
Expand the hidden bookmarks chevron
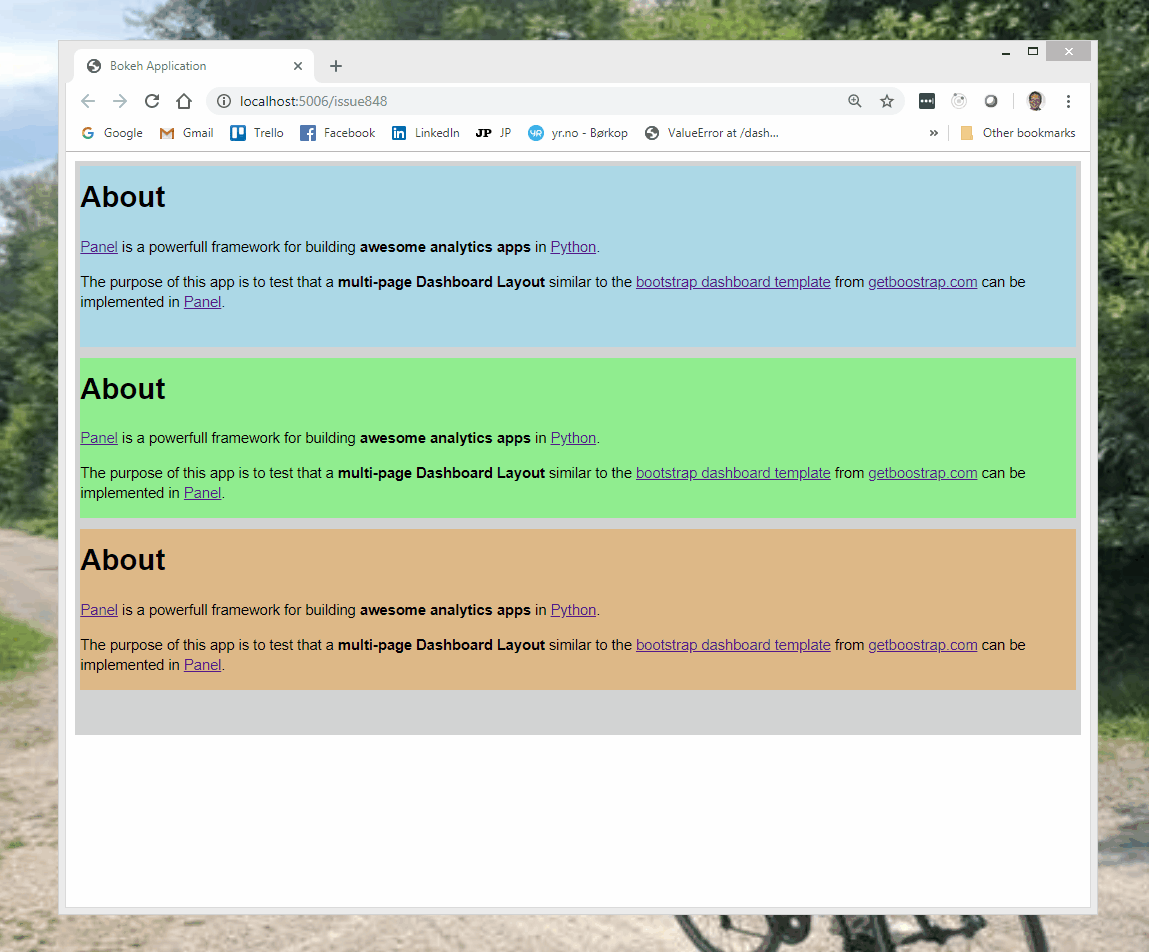[934, 133]
